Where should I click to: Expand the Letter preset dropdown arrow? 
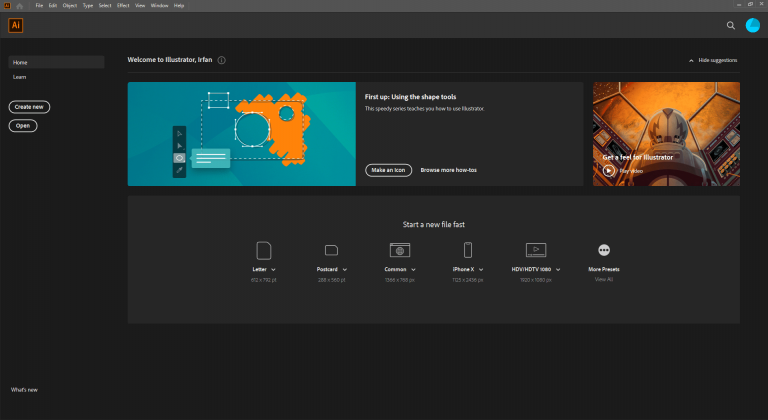pos(273,270)
